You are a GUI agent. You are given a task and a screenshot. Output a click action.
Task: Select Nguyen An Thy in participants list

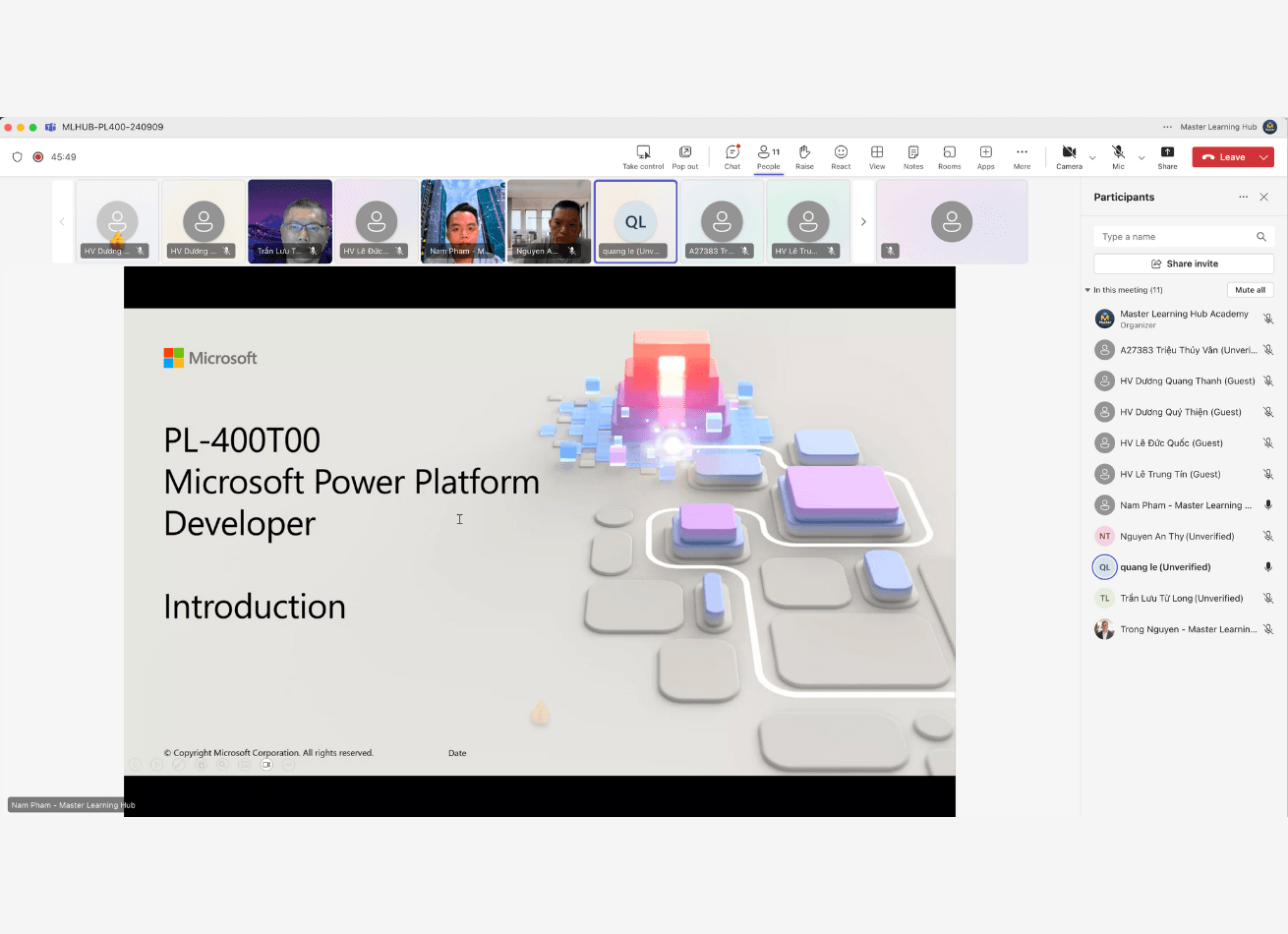1184,536
